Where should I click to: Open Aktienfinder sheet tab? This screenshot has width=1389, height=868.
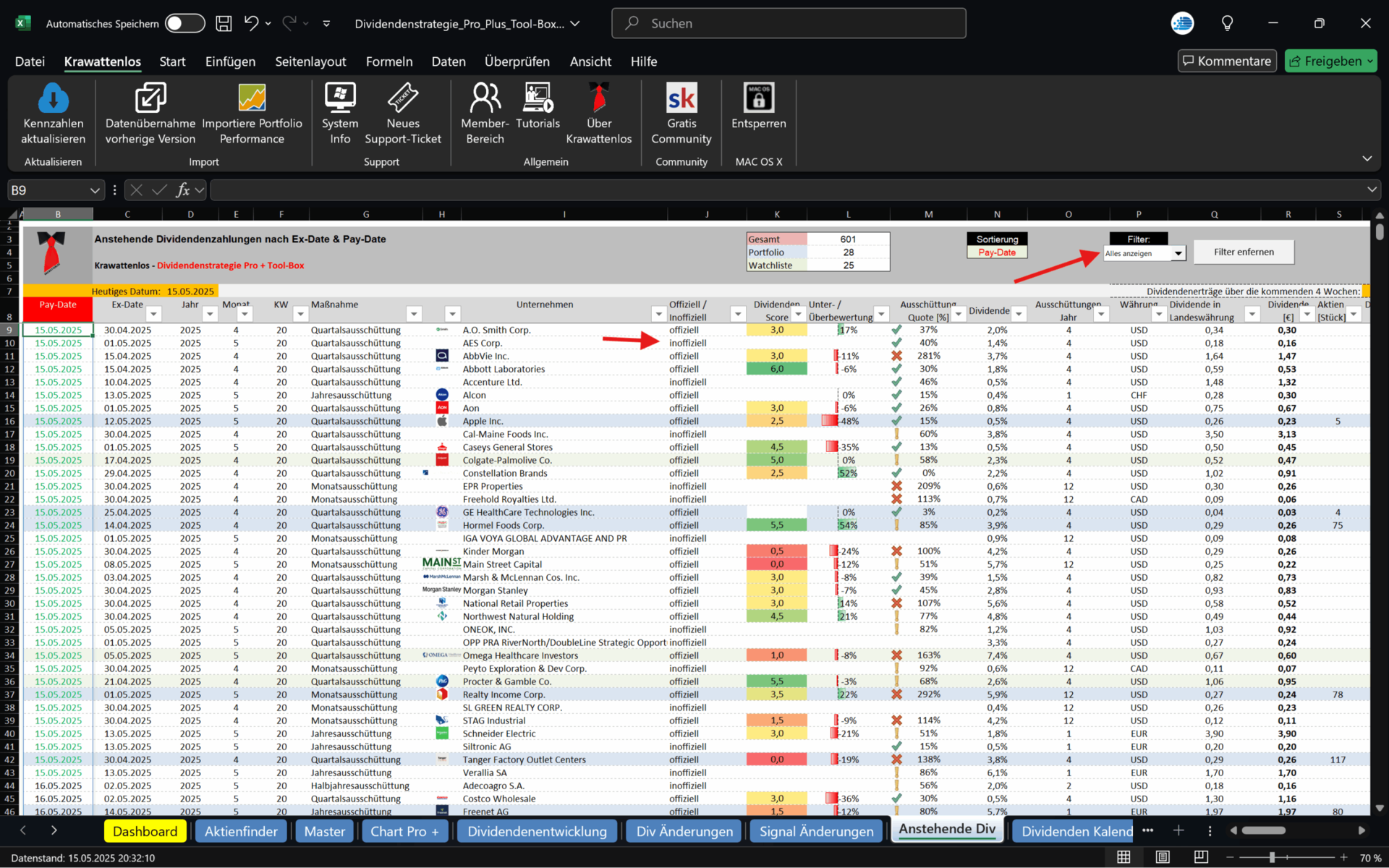click(x=241, y=831)
